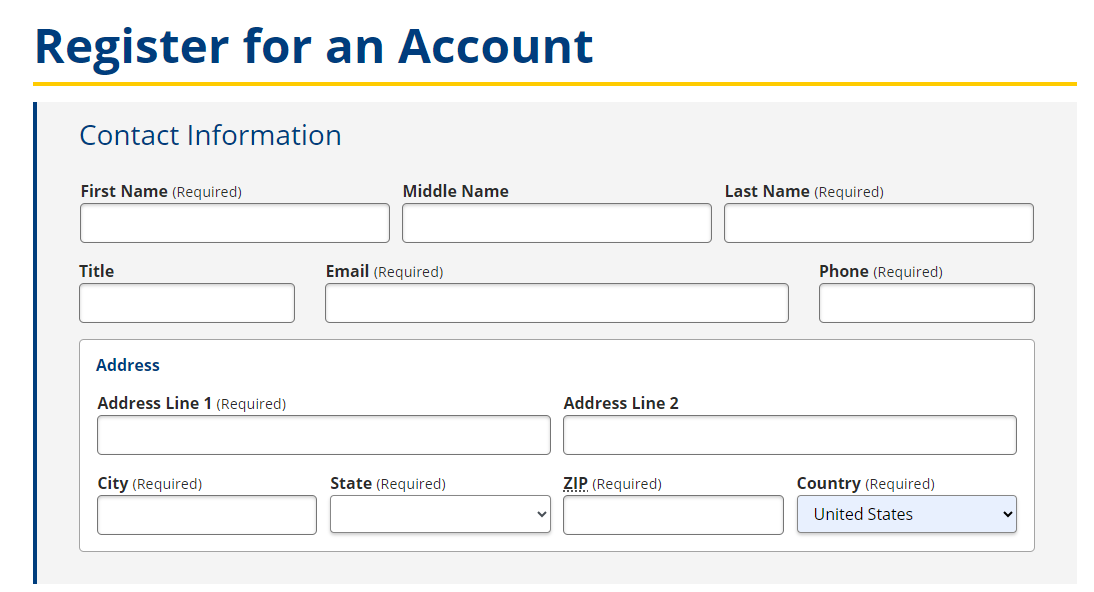Click the ZIP abbreviation label
The image size is (1094, 592).
tap(575, 484)
